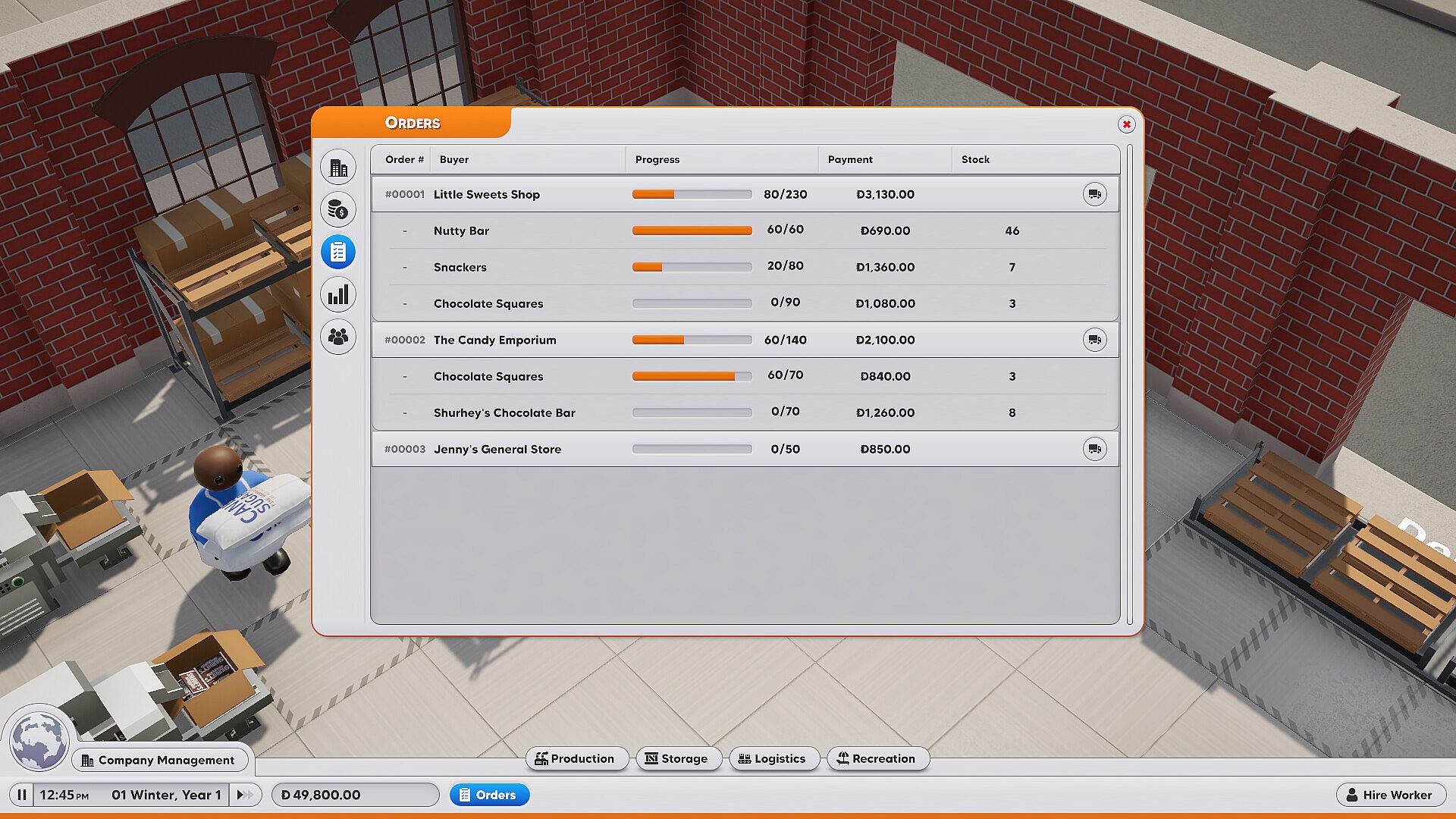Toggle the Orders panel button in bottom bar
The height and width of the screenshot is (819, 1456).
(x=489, y=795)
